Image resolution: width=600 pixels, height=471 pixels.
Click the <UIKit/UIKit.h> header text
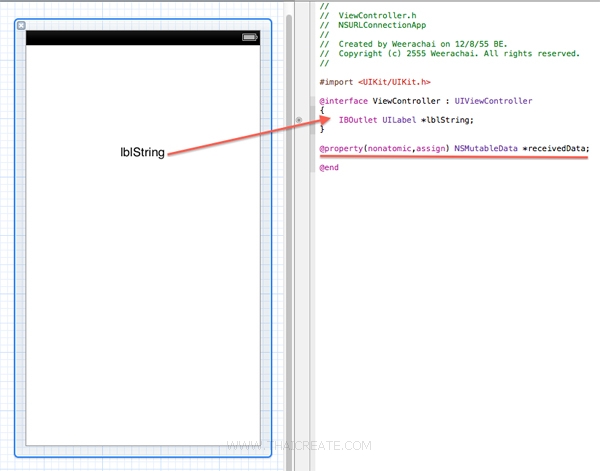pos(394,82)
